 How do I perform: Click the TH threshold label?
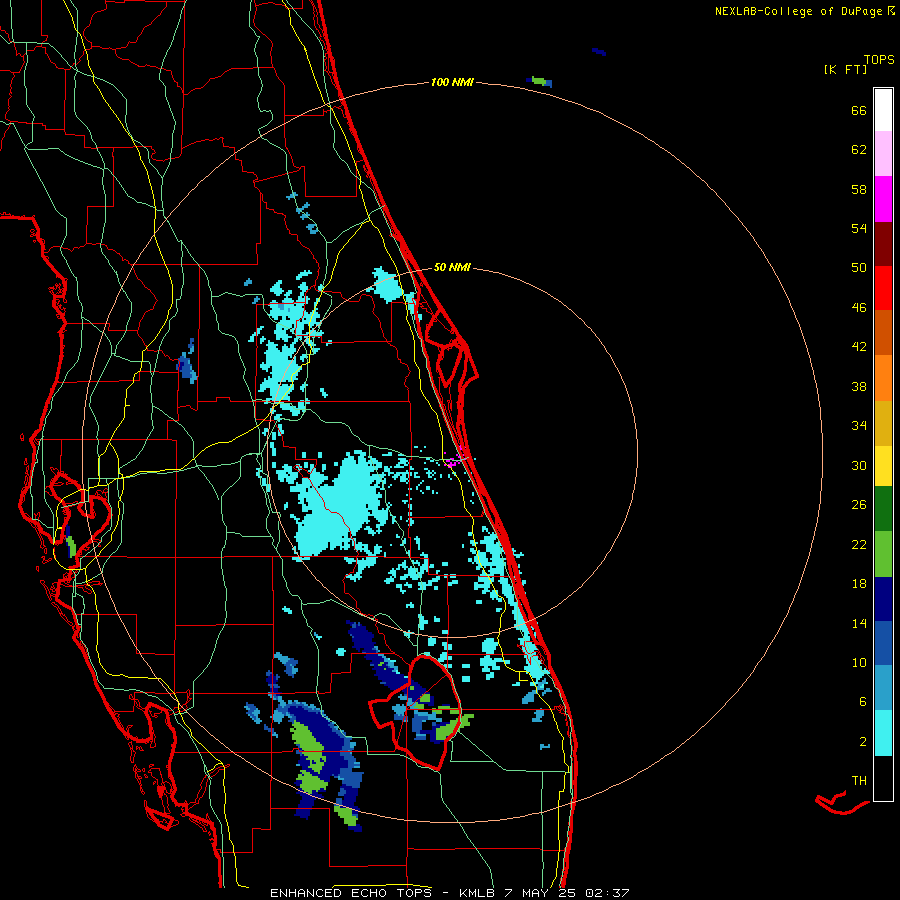[x=859, y=781]
